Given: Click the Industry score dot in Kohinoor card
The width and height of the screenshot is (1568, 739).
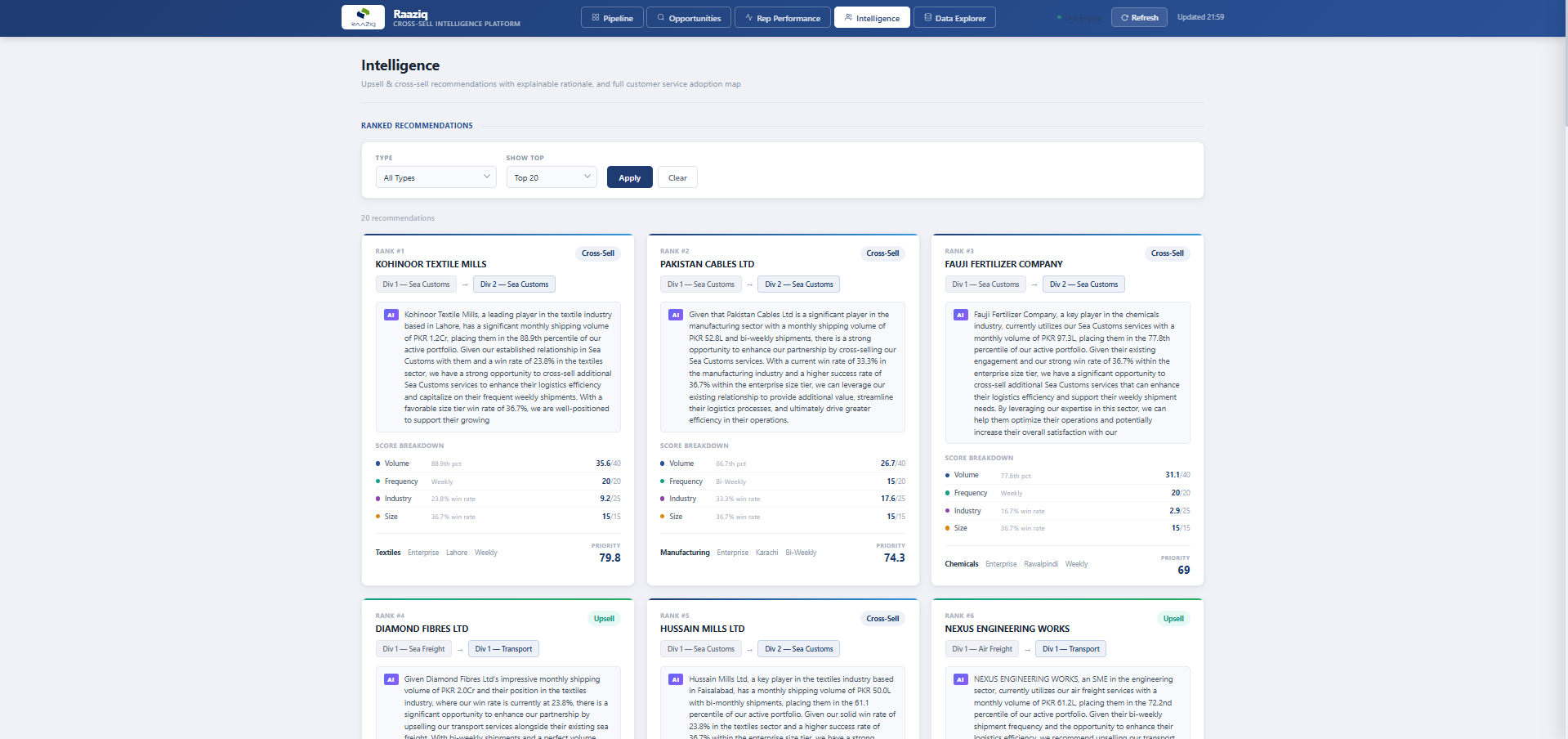Looking at the screenshot, I should (x=377, y=499).
